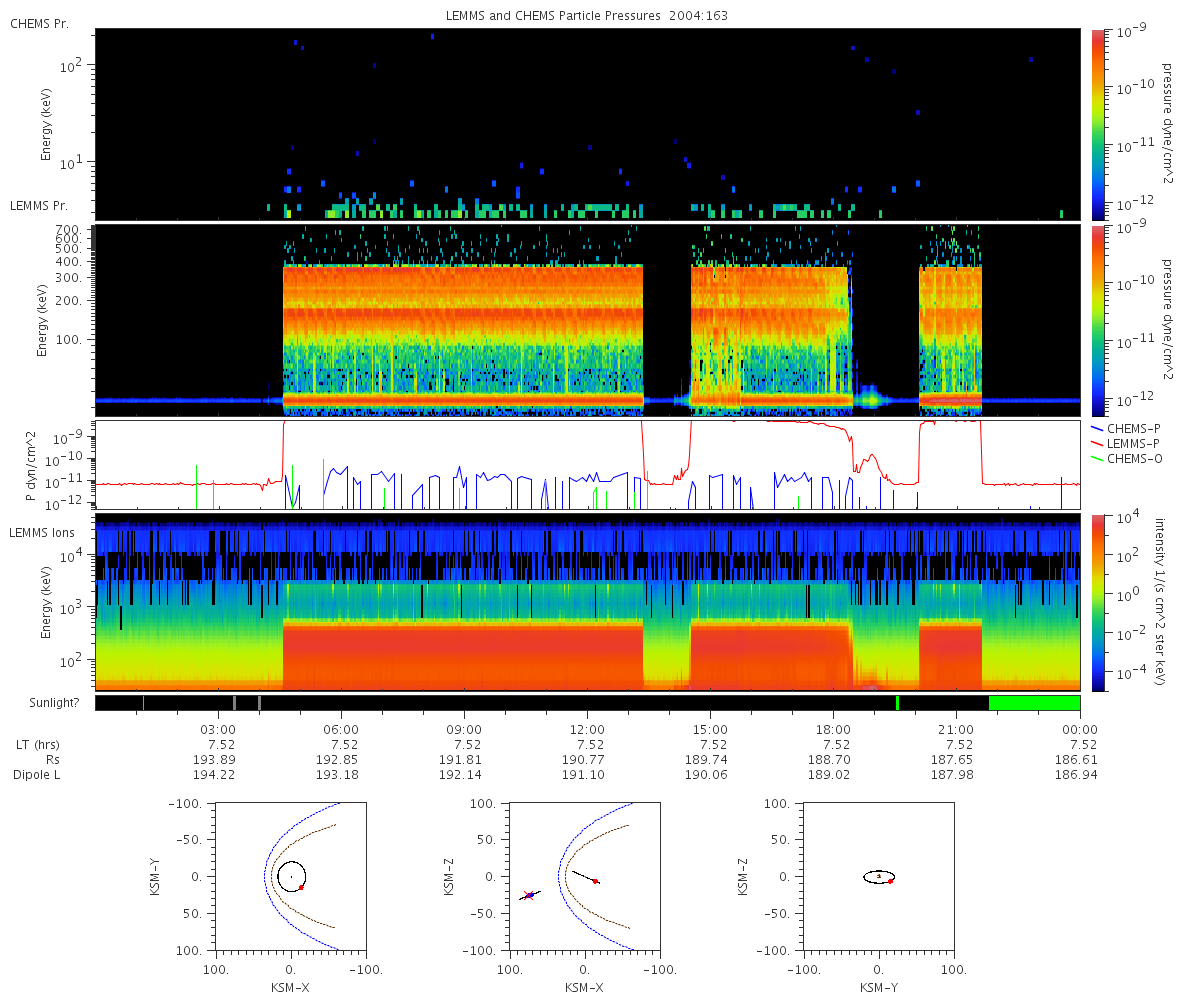The image size is (1200, 1000).
Task: Click the 12:00 time axis label
Action: tap(587, 729)
